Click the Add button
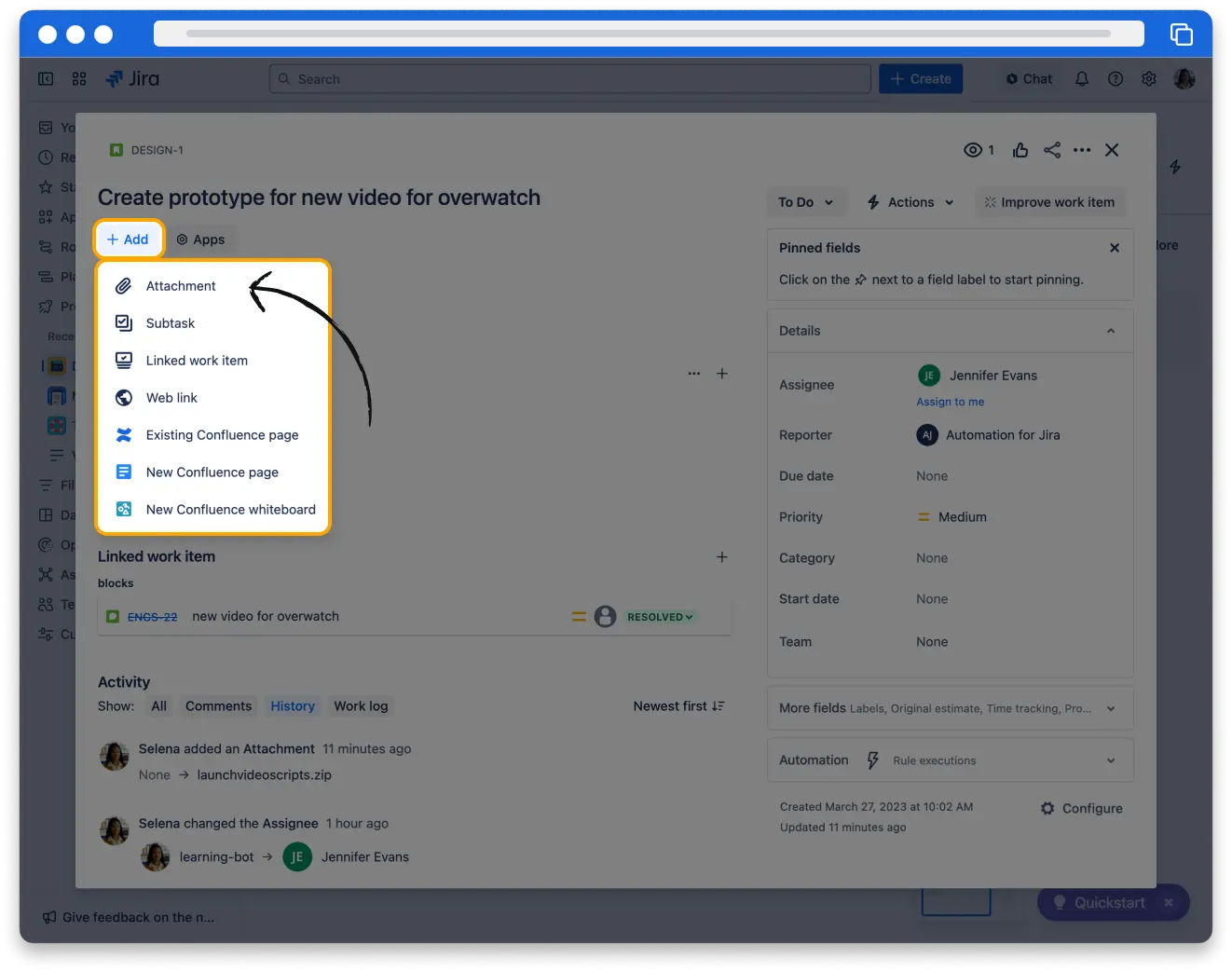This screenshot has width=1232, height=972. point(128,240)
